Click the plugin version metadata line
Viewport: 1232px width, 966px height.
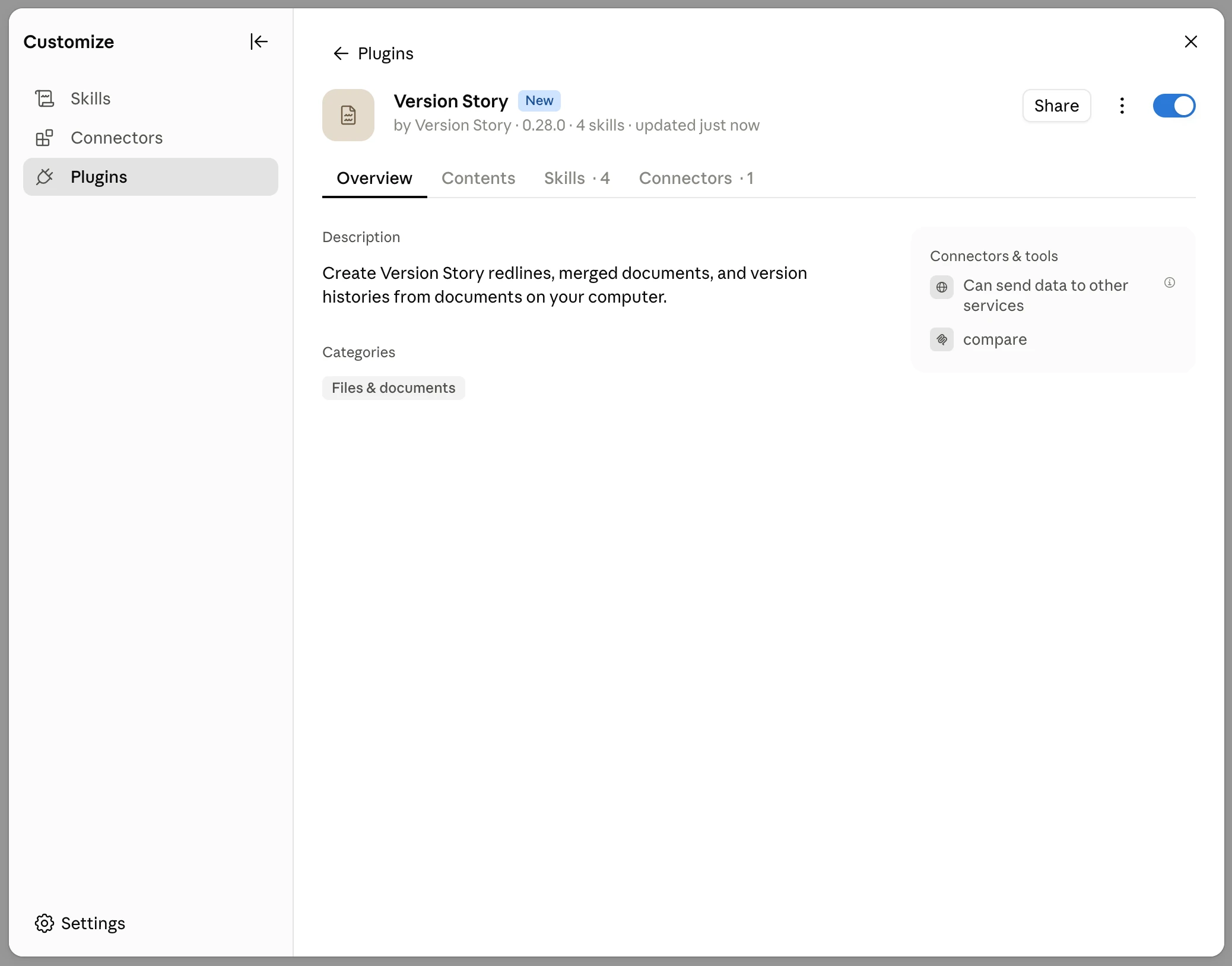(x=576, y=126)
